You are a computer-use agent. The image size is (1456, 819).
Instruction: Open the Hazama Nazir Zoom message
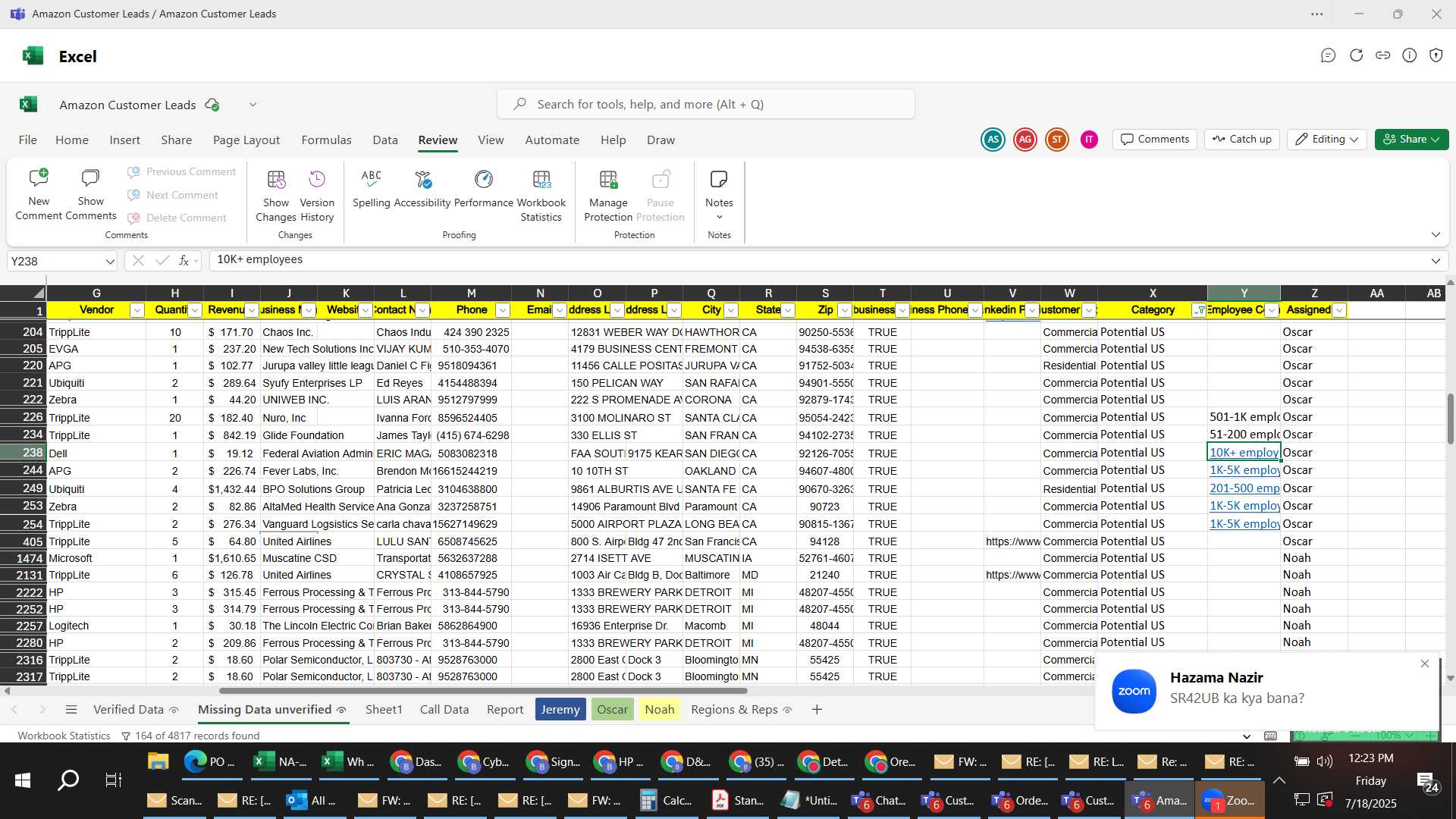[x=1266, y=691]
